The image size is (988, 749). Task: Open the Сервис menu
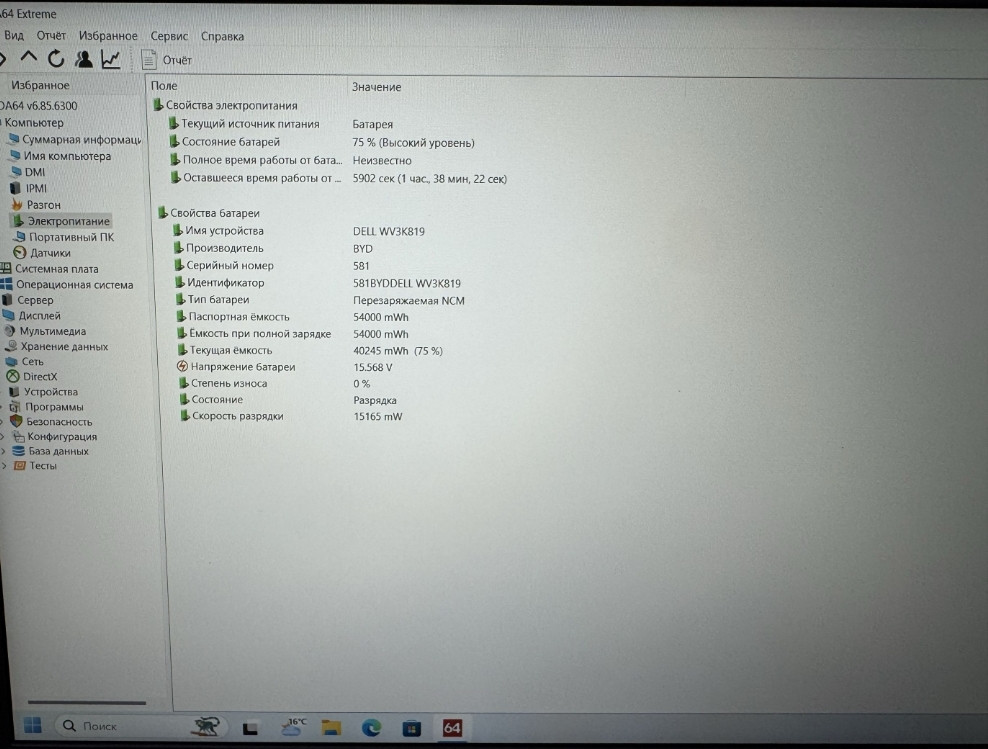[x=168, y=36]
